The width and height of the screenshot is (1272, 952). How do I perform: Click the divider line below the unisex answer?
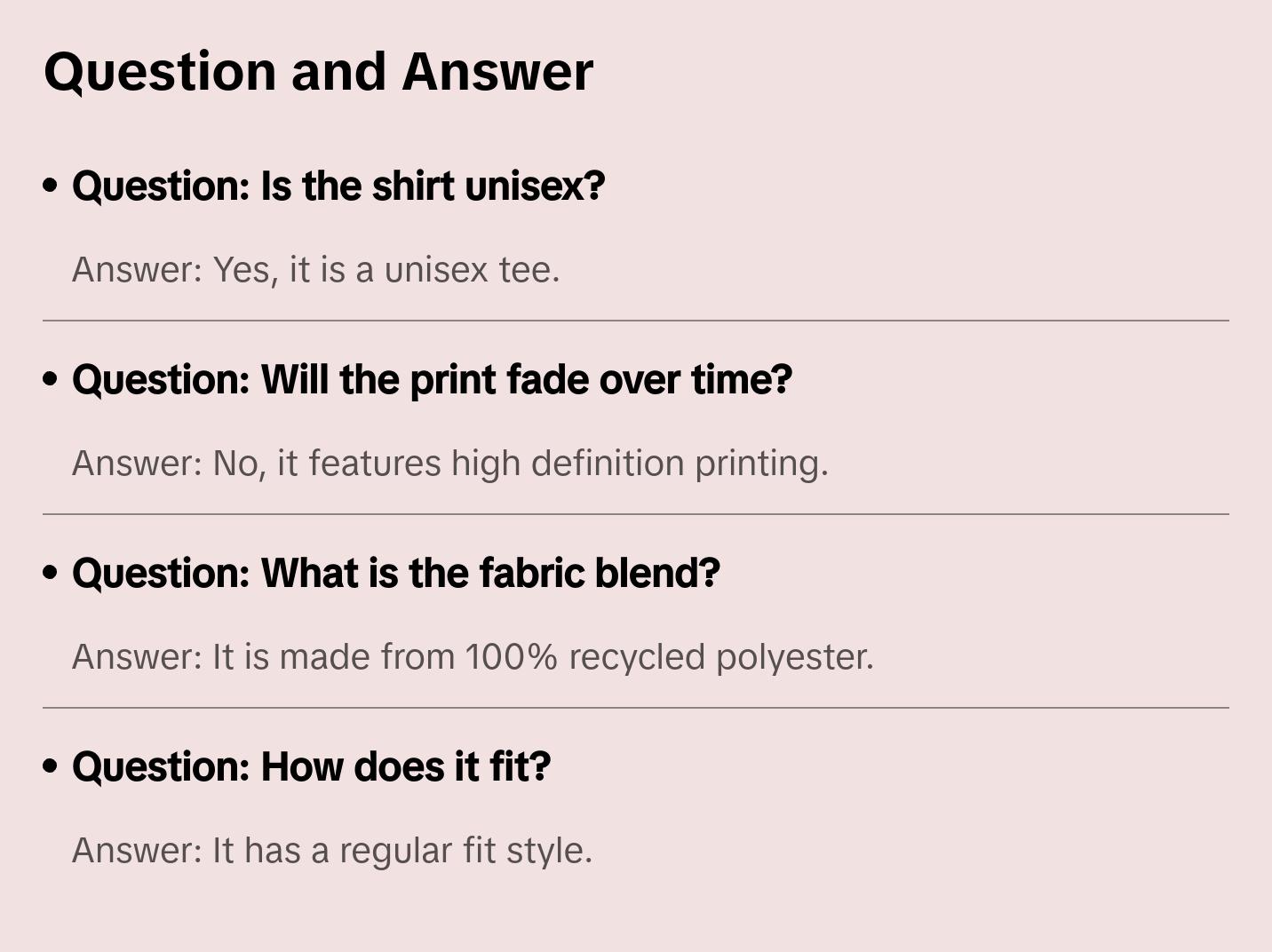(x=636, y=321)
